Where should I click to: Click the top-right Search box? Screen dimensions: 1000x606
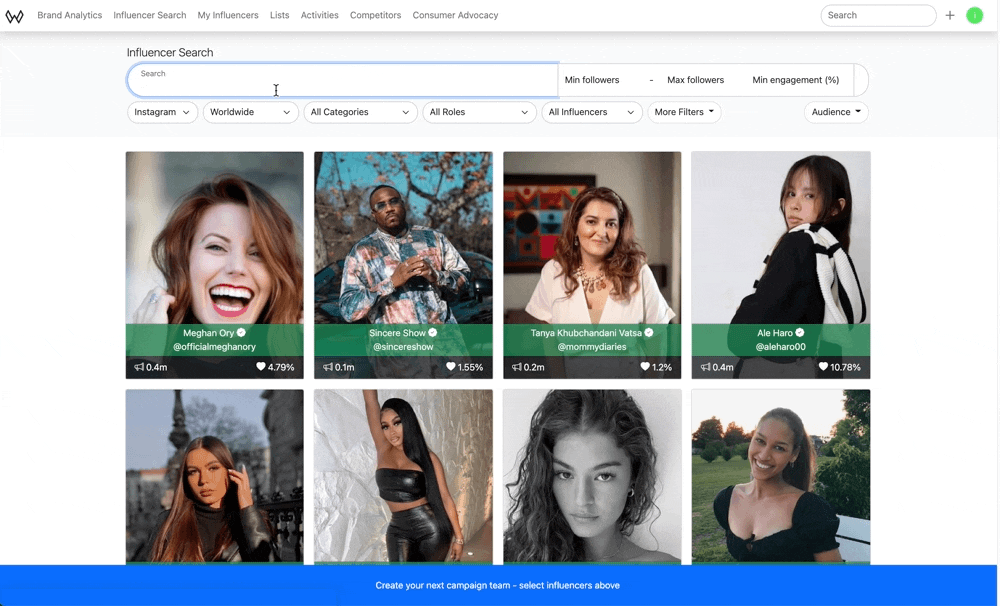pos(878,15)
